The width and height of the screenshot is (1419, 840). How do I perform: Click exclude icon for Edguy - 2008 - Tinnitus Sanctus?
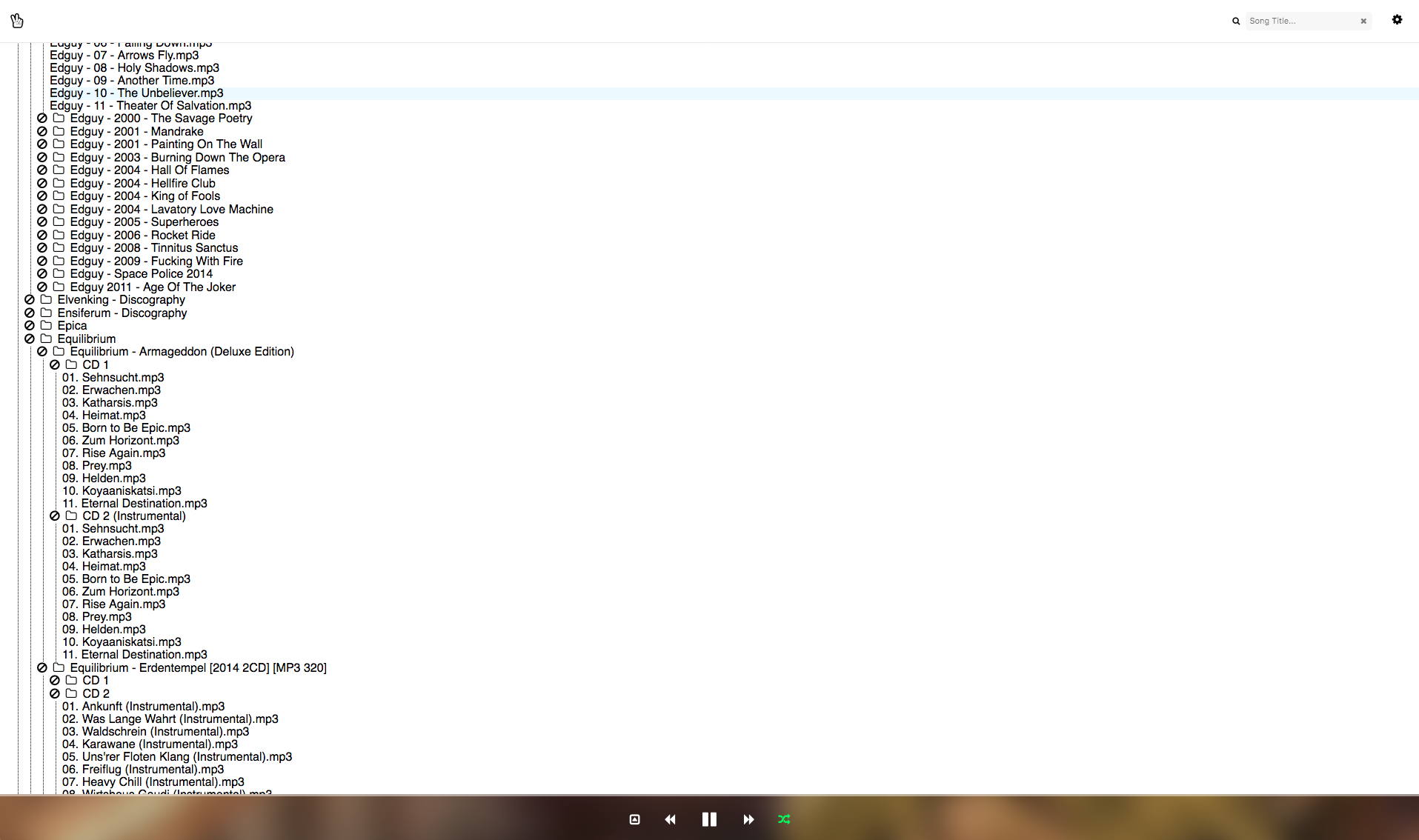[x=42, y=248]
